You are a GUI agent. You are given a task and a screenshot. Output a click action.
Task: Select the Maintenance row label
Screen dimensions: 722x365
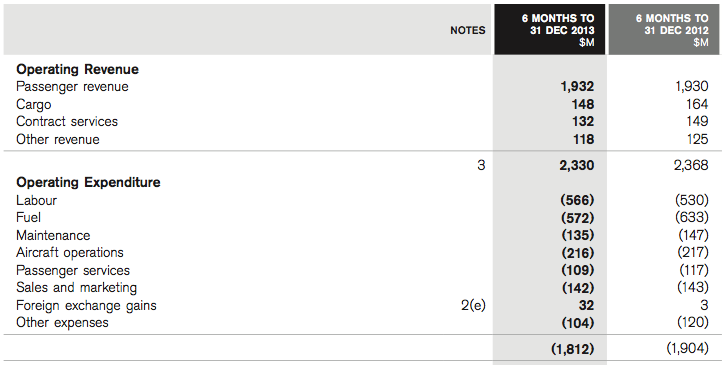[x=53, y=235]
